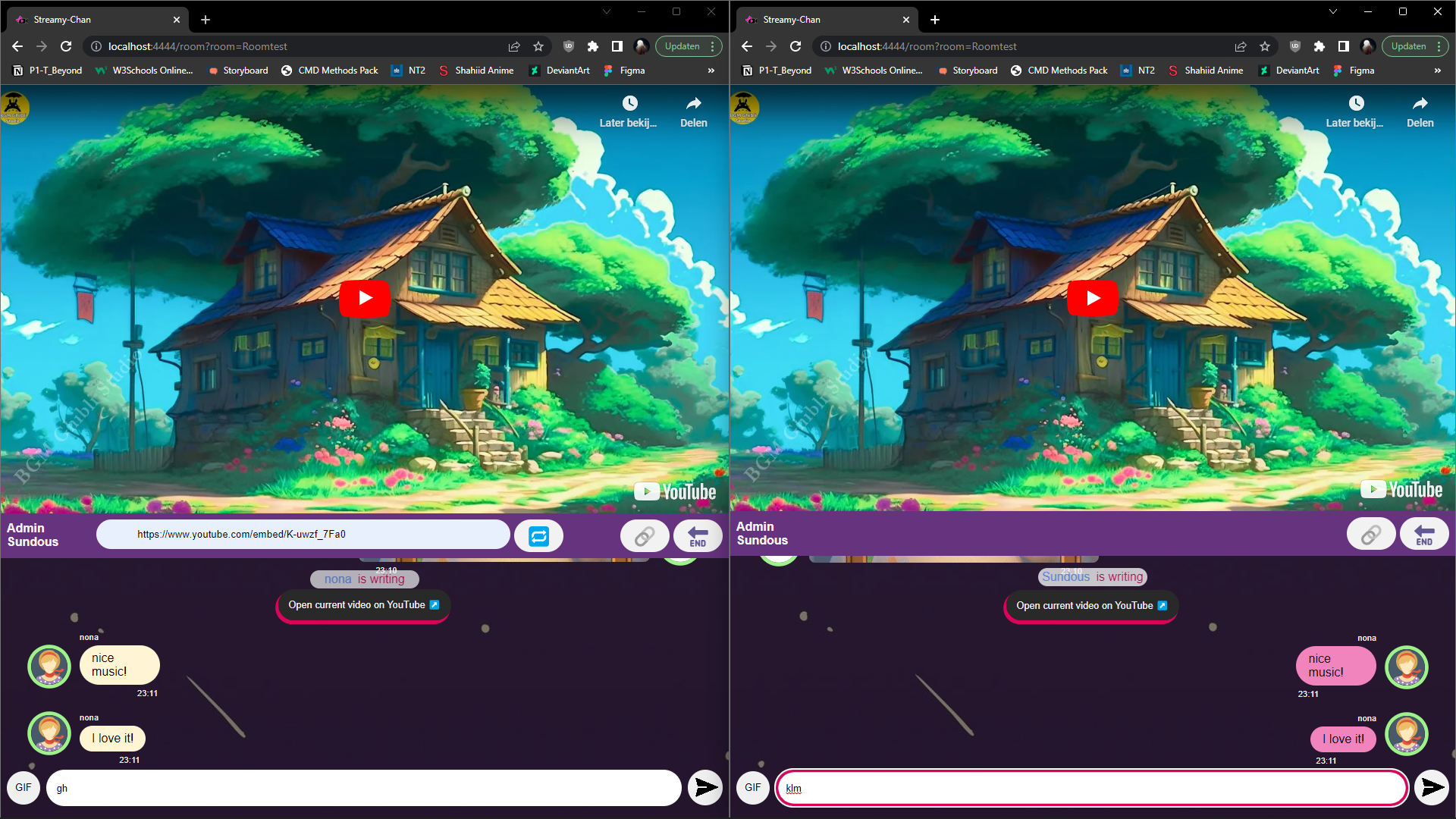Open Figma bookmark in left browser
1456x819 pixels.
click(x=624, y=71)
